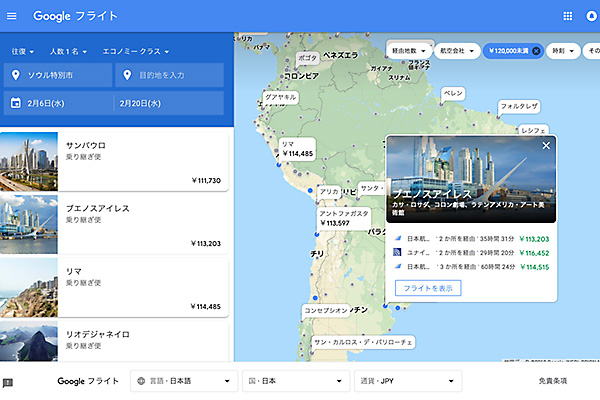Open the リオデジャネイロ destination card

[114, 341]
